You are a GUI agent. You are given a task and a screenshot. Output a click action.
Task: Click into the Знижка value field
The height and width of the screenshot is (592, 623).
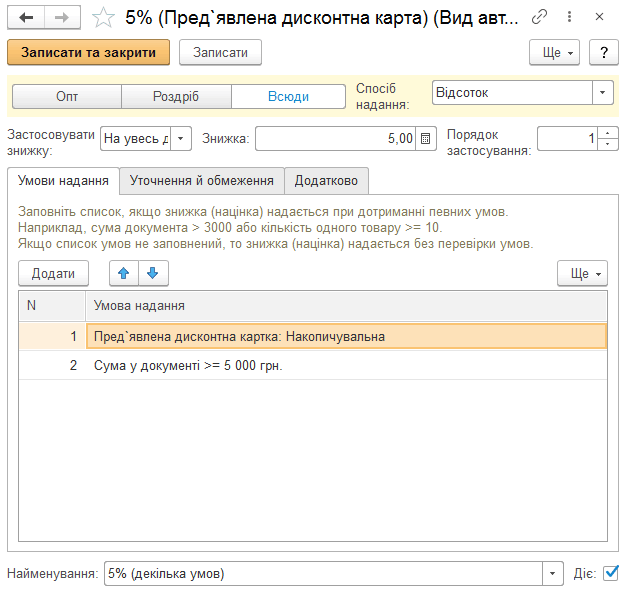335,139
